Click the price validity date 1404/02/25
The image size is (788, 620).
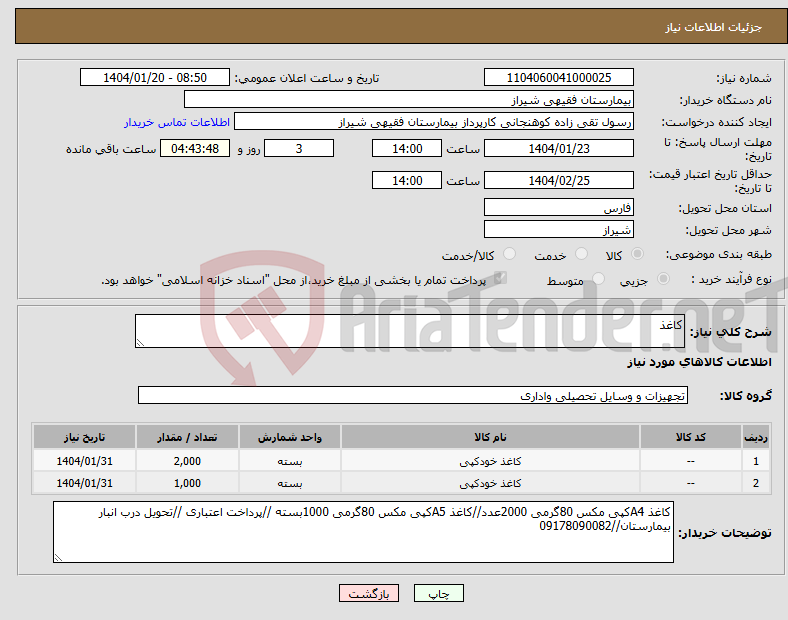(558, 180)
